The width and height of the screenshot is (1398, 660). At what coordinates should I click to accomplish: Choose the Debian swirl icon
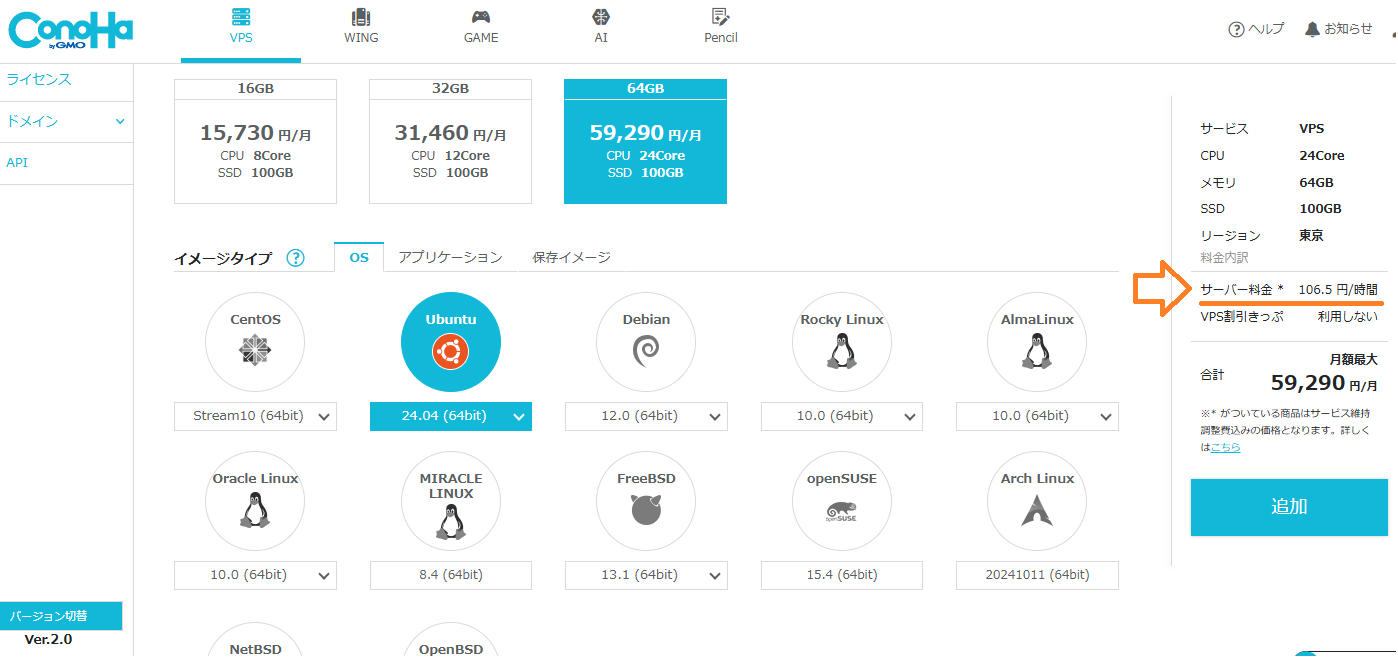[x=646, y=351]
